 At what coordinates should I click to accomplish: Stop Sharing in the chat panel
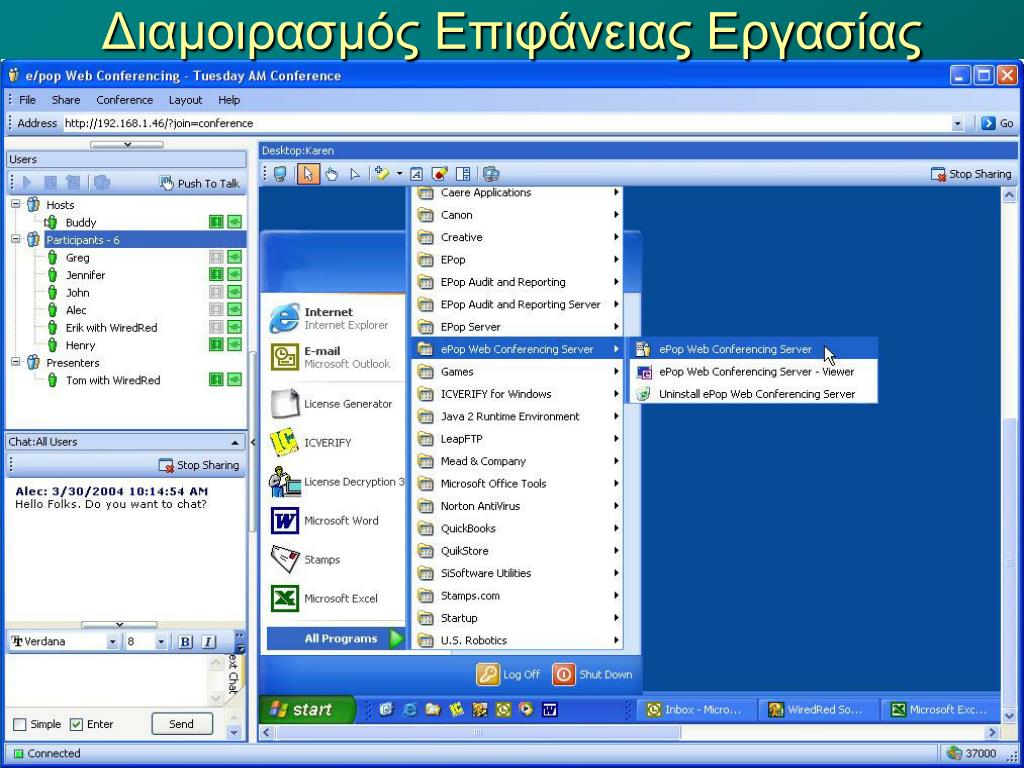point(199,465)
